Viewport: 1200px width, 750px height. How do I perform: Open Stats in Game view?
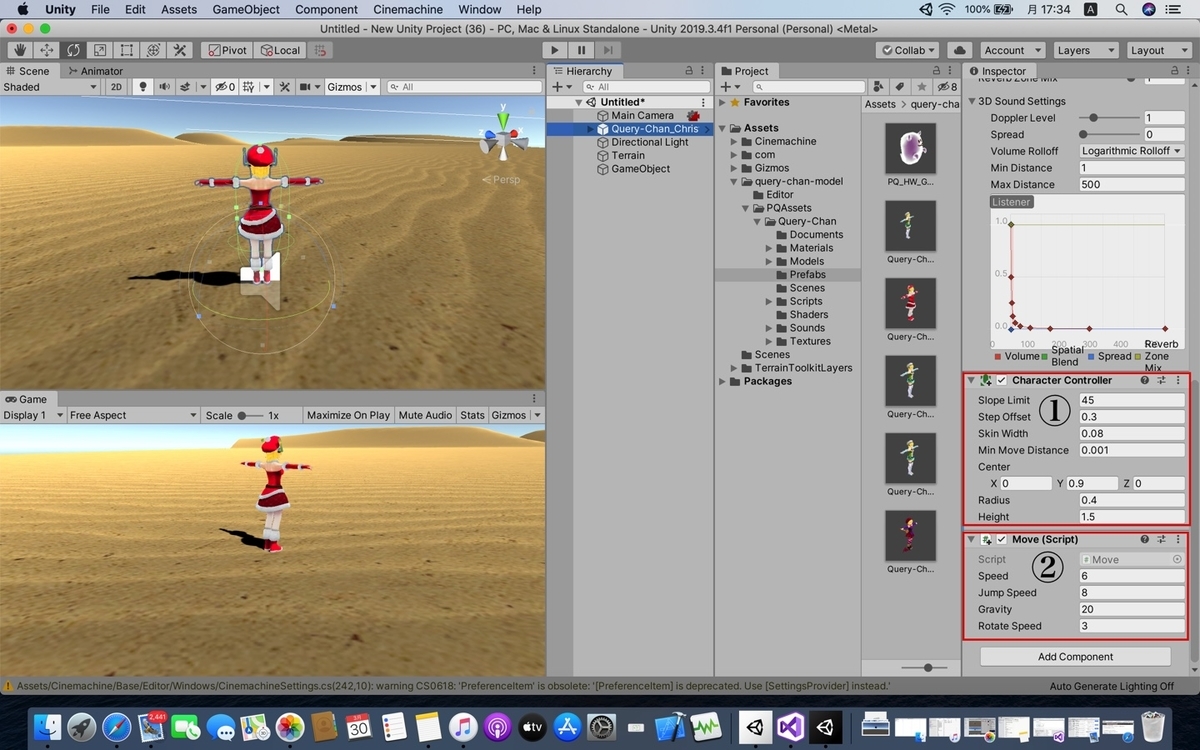tap(472, 415)
